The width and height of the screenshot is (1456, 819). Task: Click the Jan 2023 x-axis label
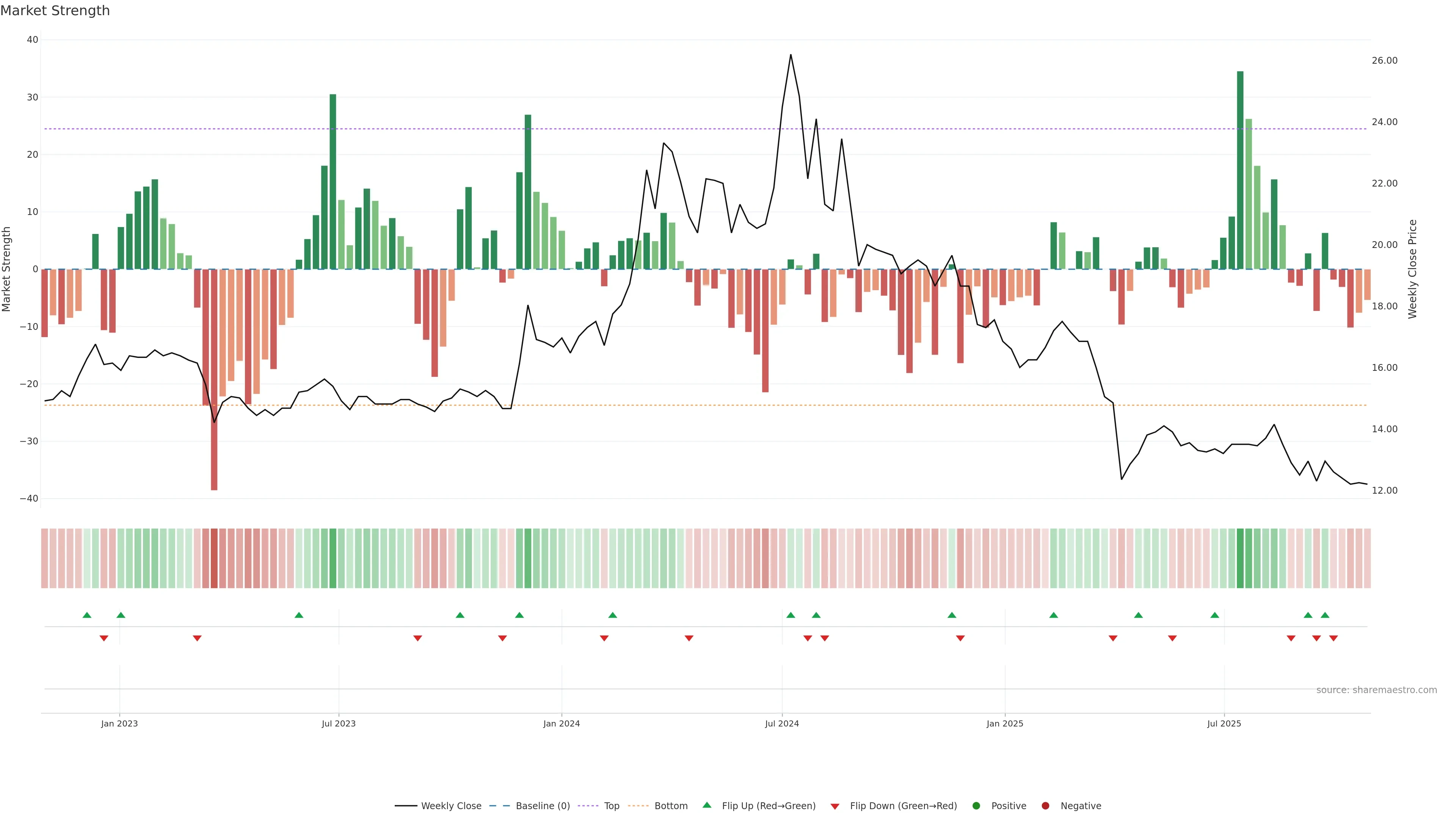(x=119, y=723)
